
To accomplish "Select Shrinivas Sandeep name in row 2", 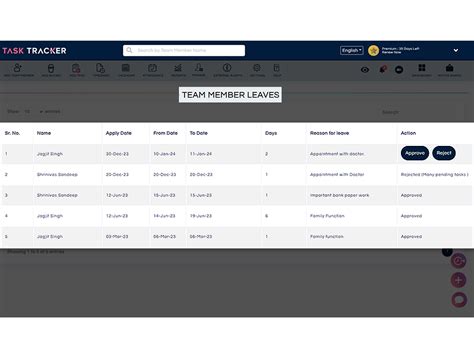I will pyautogui.click(x=57, y=175).
